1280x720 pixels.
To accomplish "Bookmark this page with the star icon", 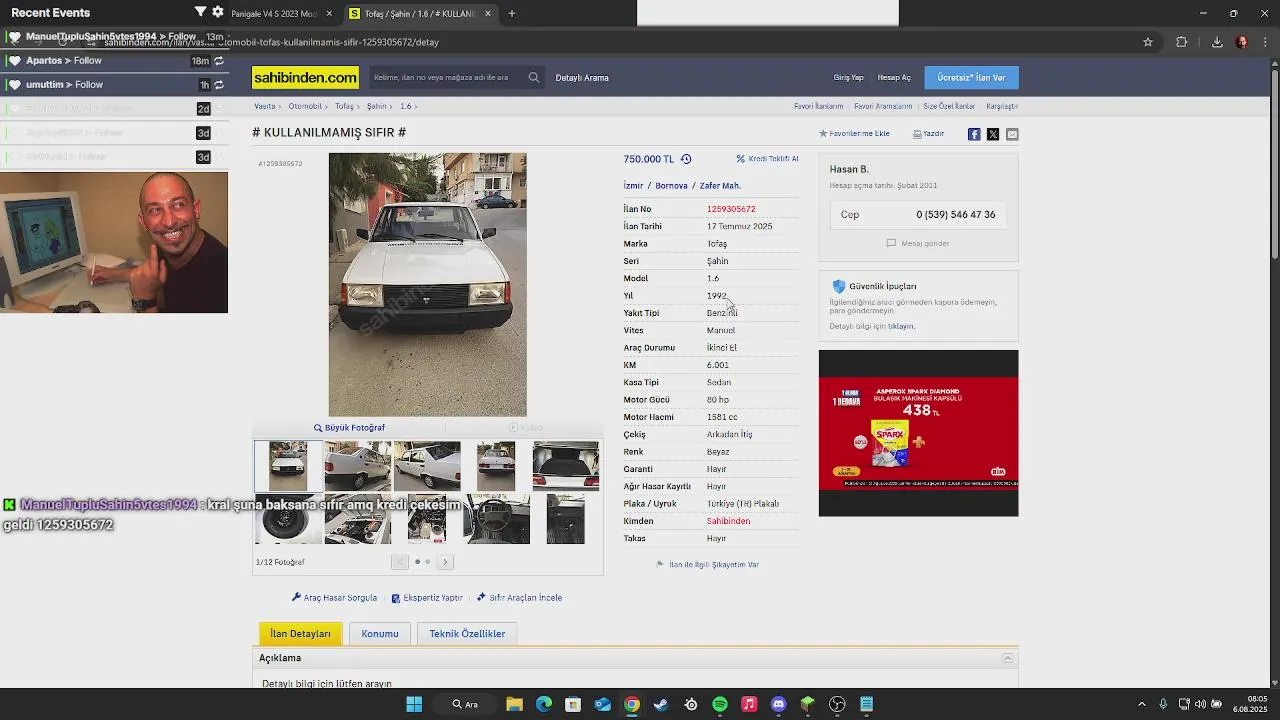I will coord(1148,42).
